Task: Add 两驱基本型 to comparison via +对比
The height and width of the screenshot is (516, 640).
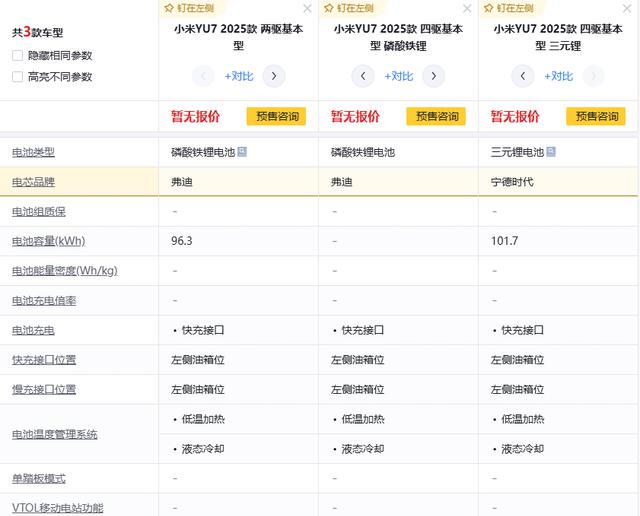Action: pos(239,76)
